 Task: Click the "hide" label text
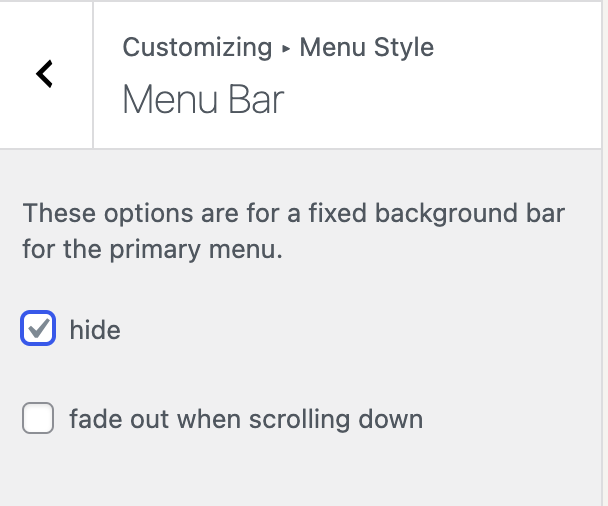95,330
